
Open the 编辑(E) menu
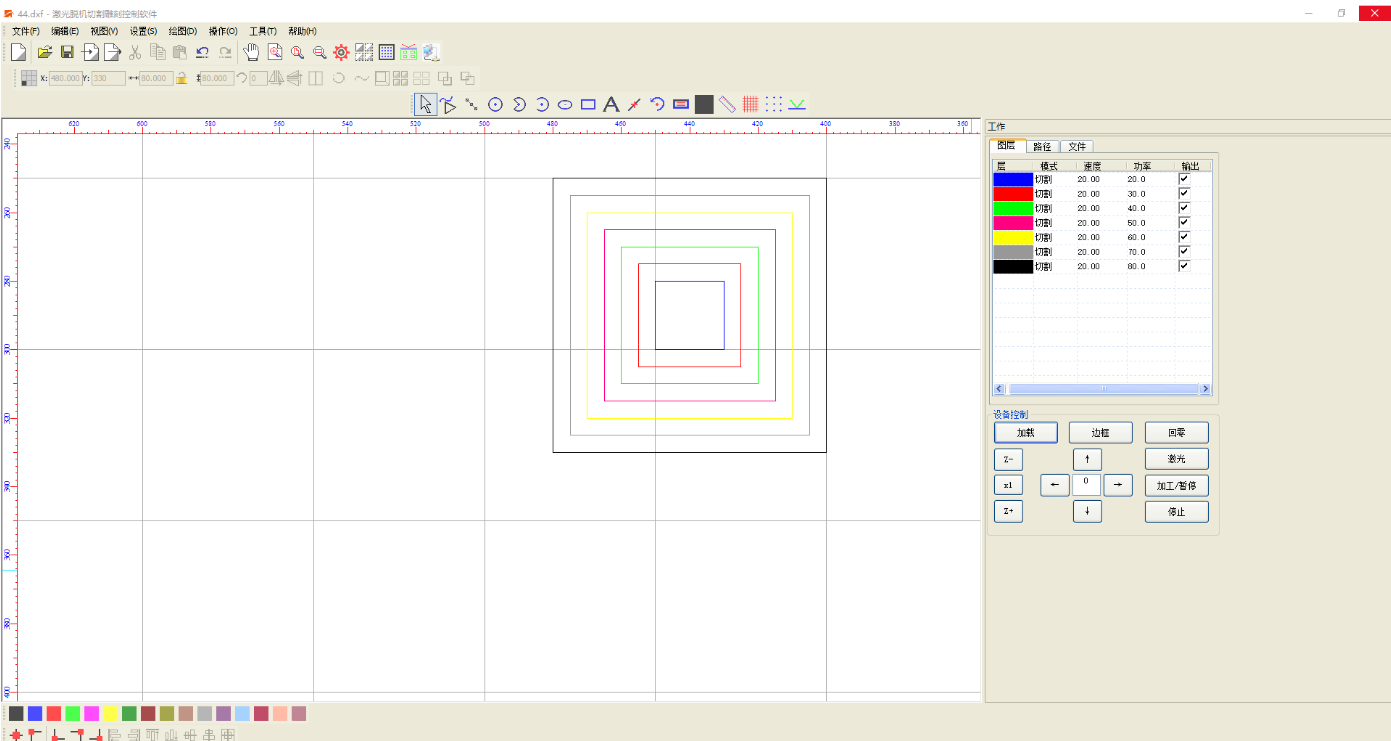[x=65, y=31]
